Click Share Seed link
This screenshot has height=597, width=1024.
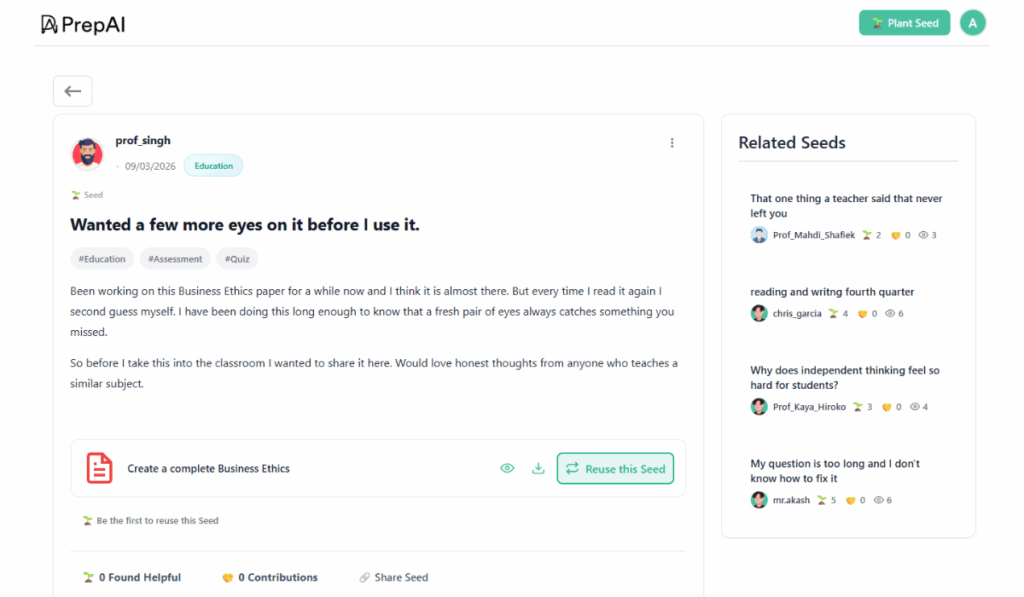(394, 577)
